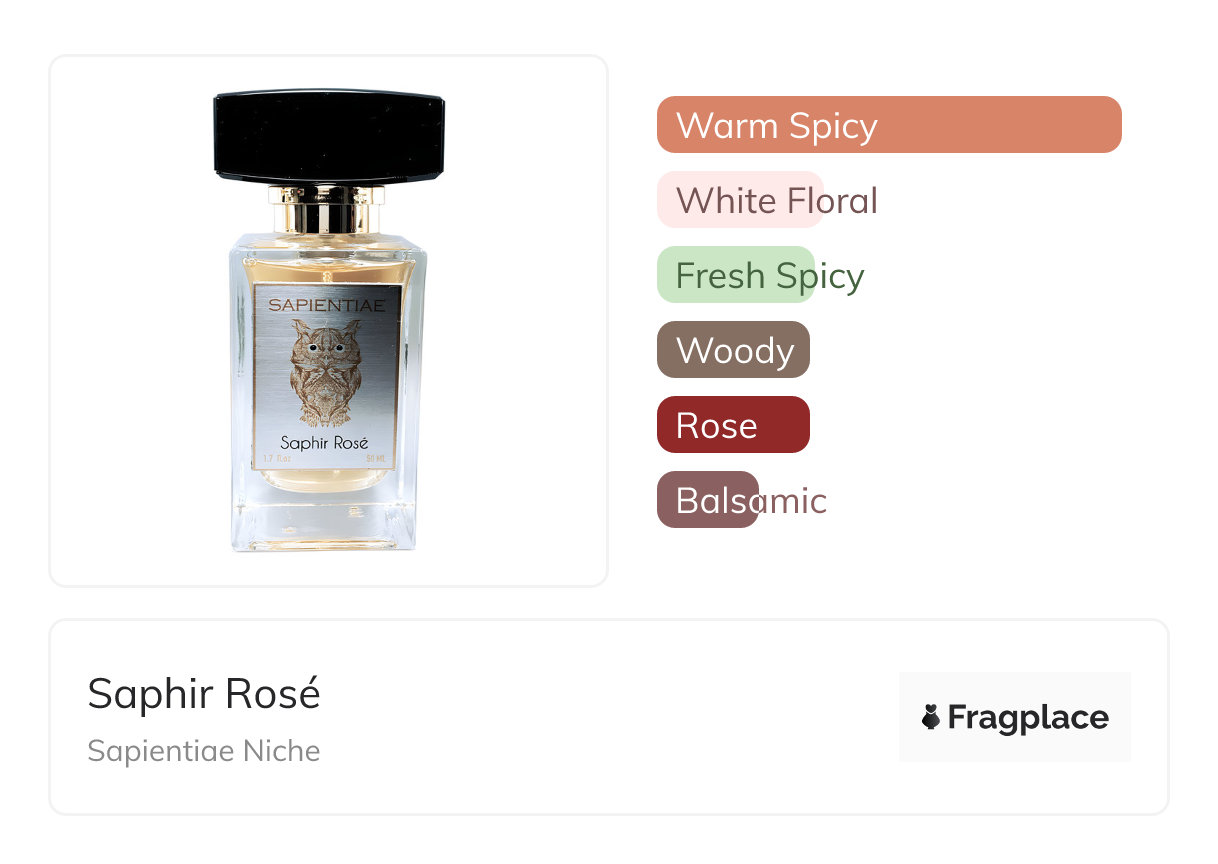Select the Woody accord bar
Screen dimensions: 1218x864
(x=733, y=350)
